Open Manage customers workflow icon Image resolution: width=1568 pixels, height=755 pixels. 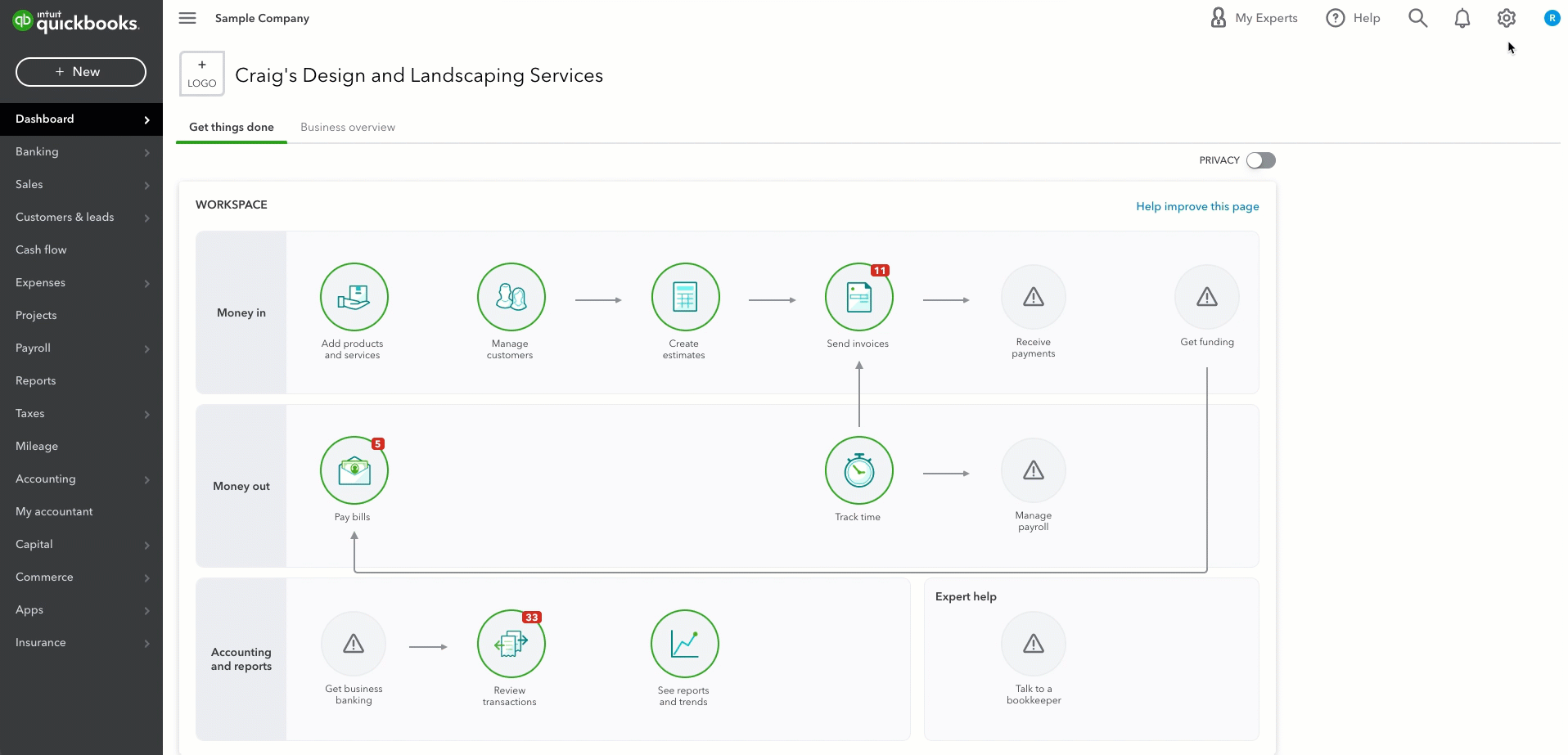click(511, 297)
